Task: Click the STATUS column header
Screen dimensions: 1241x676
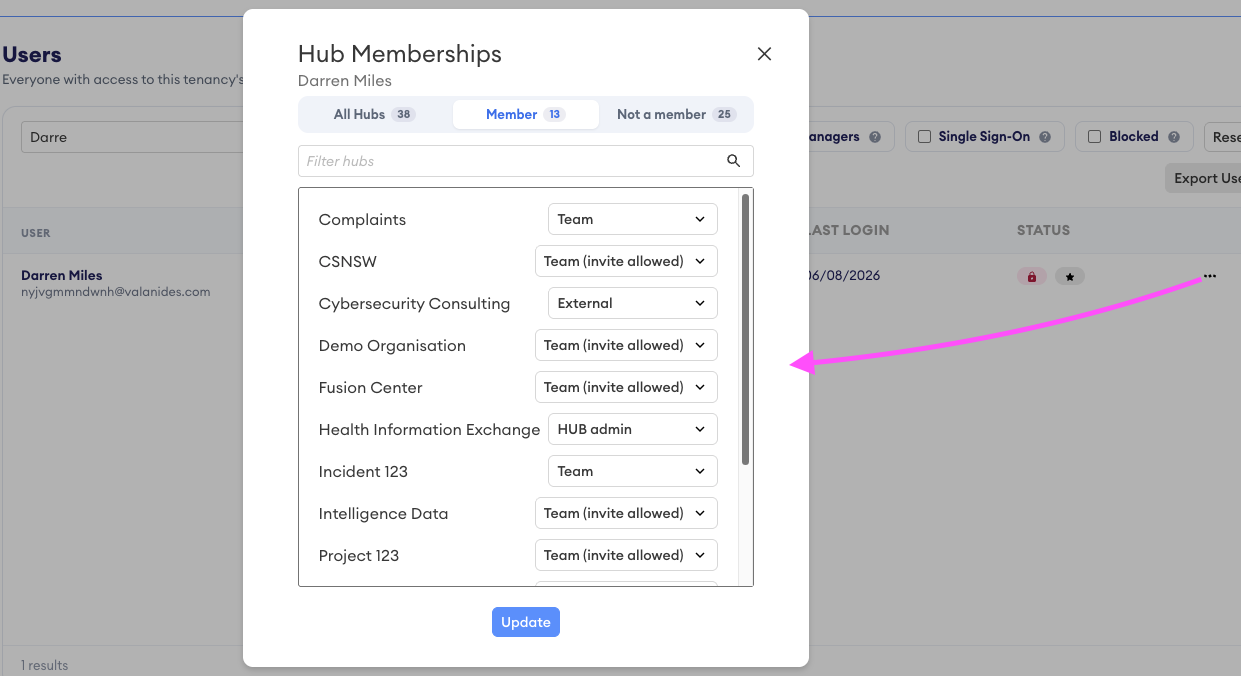Action: 1043,230
